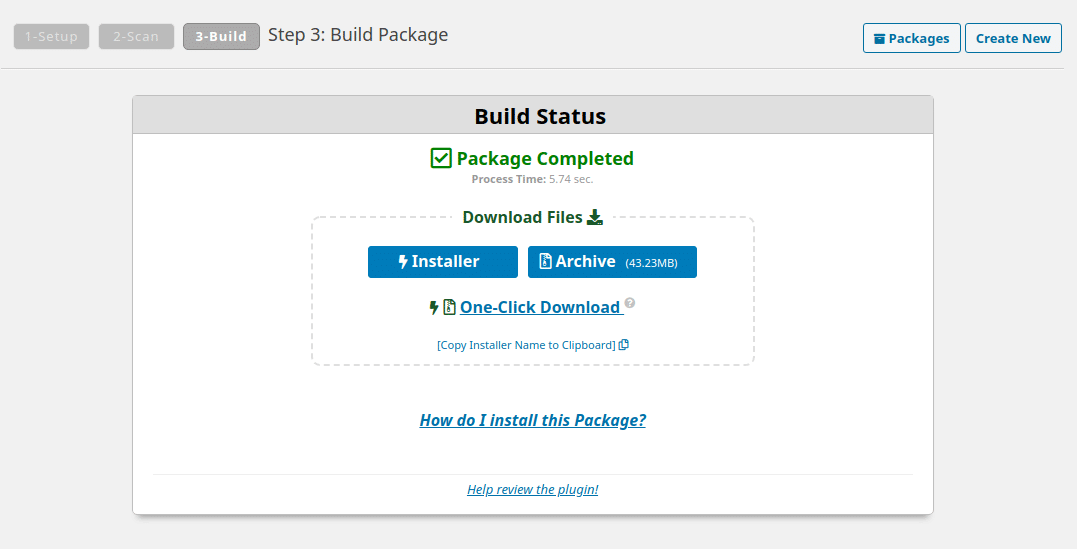Click the green Package Completed checkmark icon
This screenshot has width=1077, height=549.
point(441,158)
